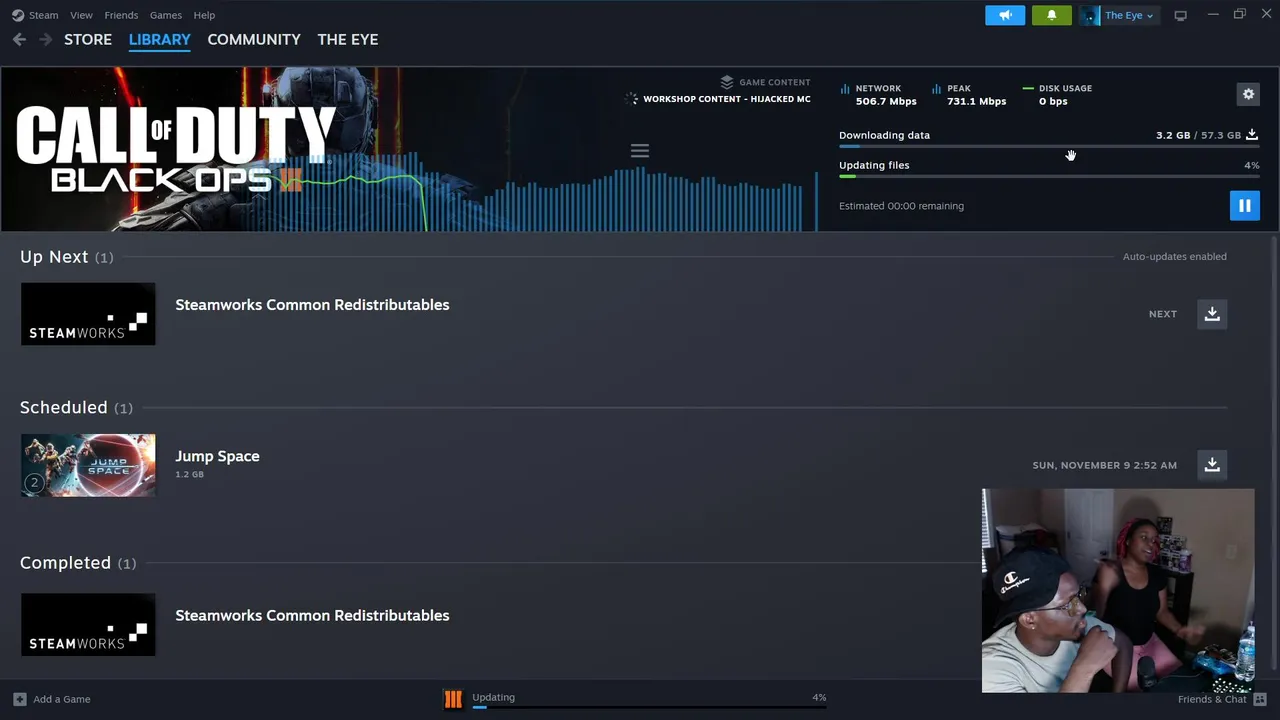Image resolution: width=1280 pixels, height=720 pixels.
Task: Open notifications bell icon
Action: [x=1051, y=15]
